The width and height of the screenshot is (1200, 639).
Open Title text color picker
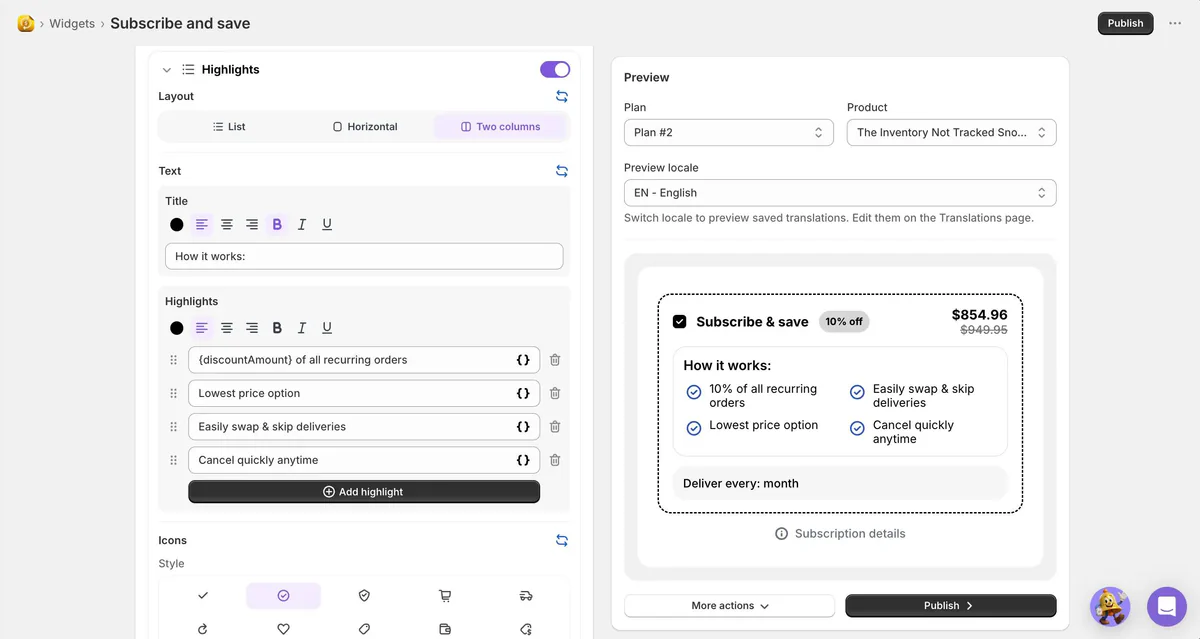click(177, 225)
